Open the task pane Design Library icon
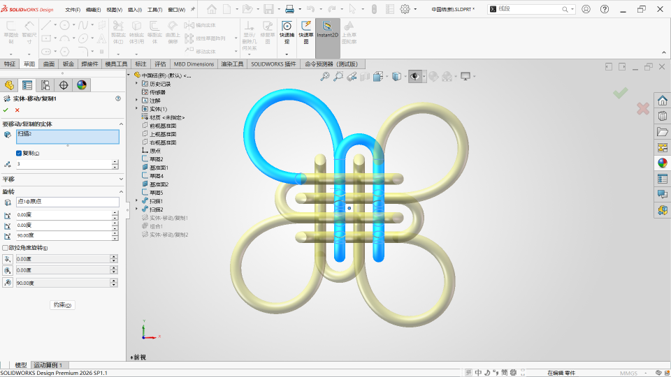This screenshot has height=377, width=671. 662,116
